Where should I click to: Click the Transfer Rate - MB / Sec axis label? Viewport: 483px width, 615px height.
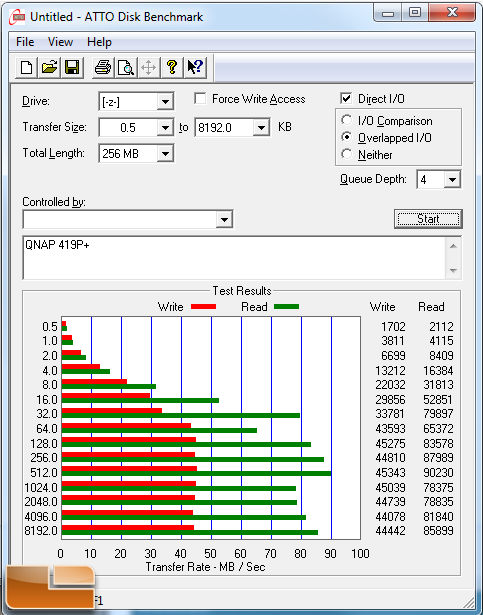[206, 567]
